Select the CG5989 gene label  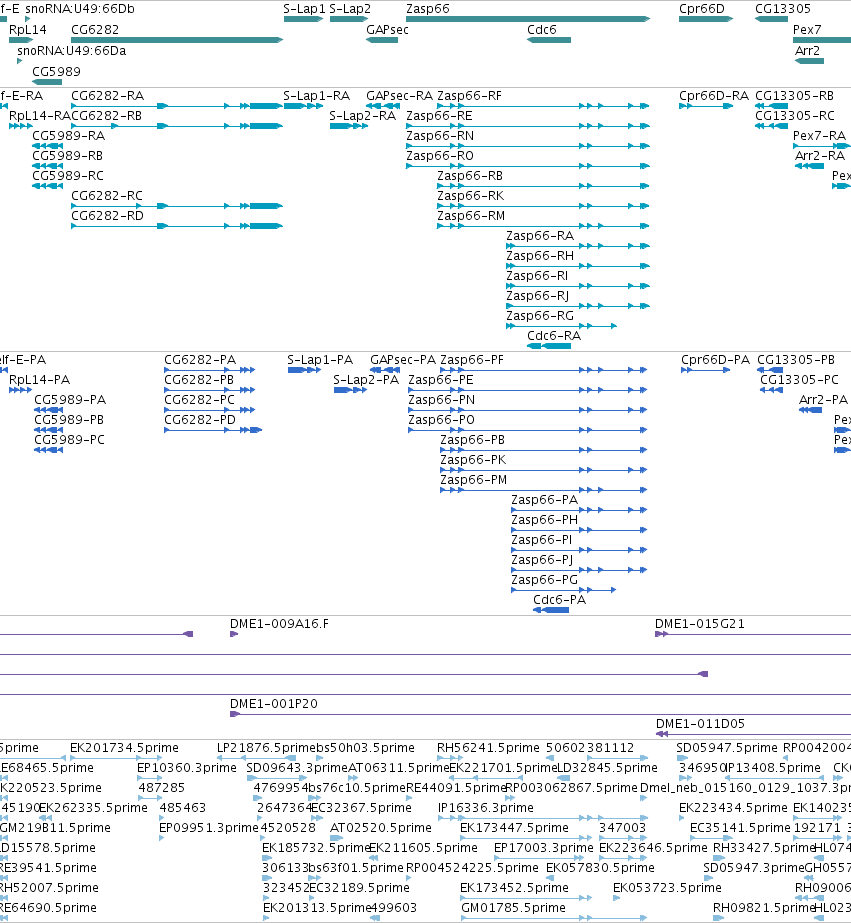click(x=56, y=72)
